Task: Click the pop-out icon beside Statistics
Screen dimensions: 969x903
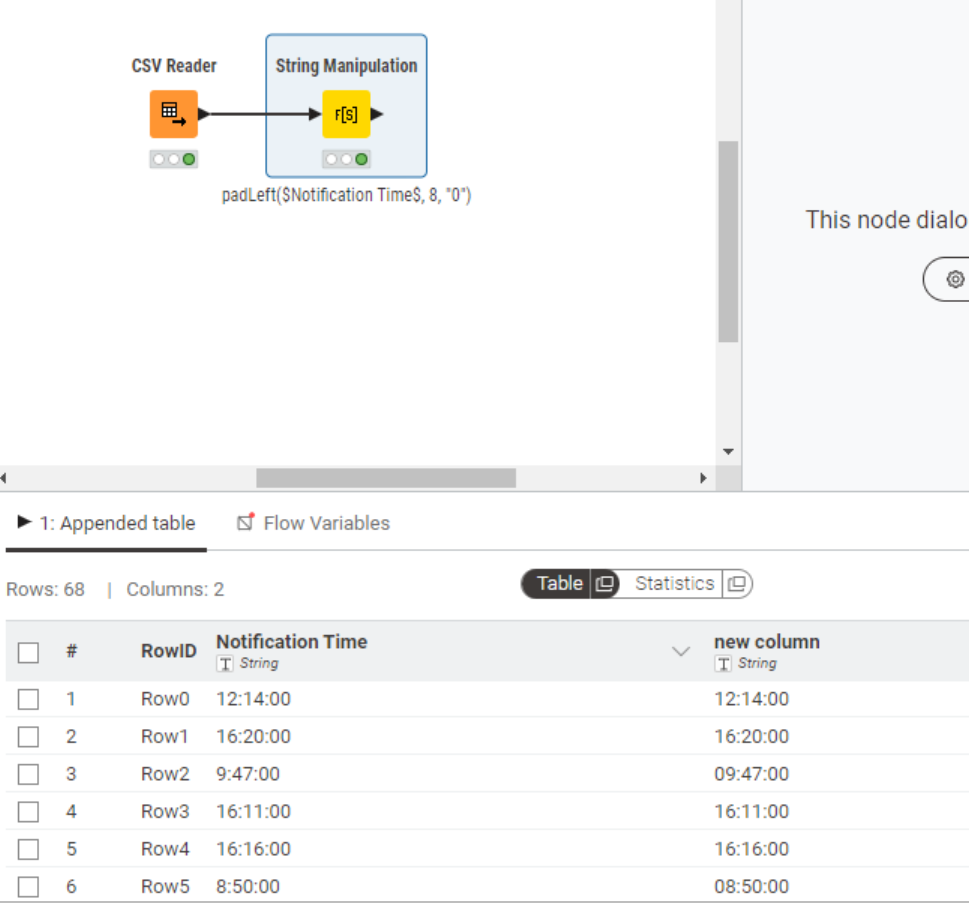Action: [x=736, y=584]
